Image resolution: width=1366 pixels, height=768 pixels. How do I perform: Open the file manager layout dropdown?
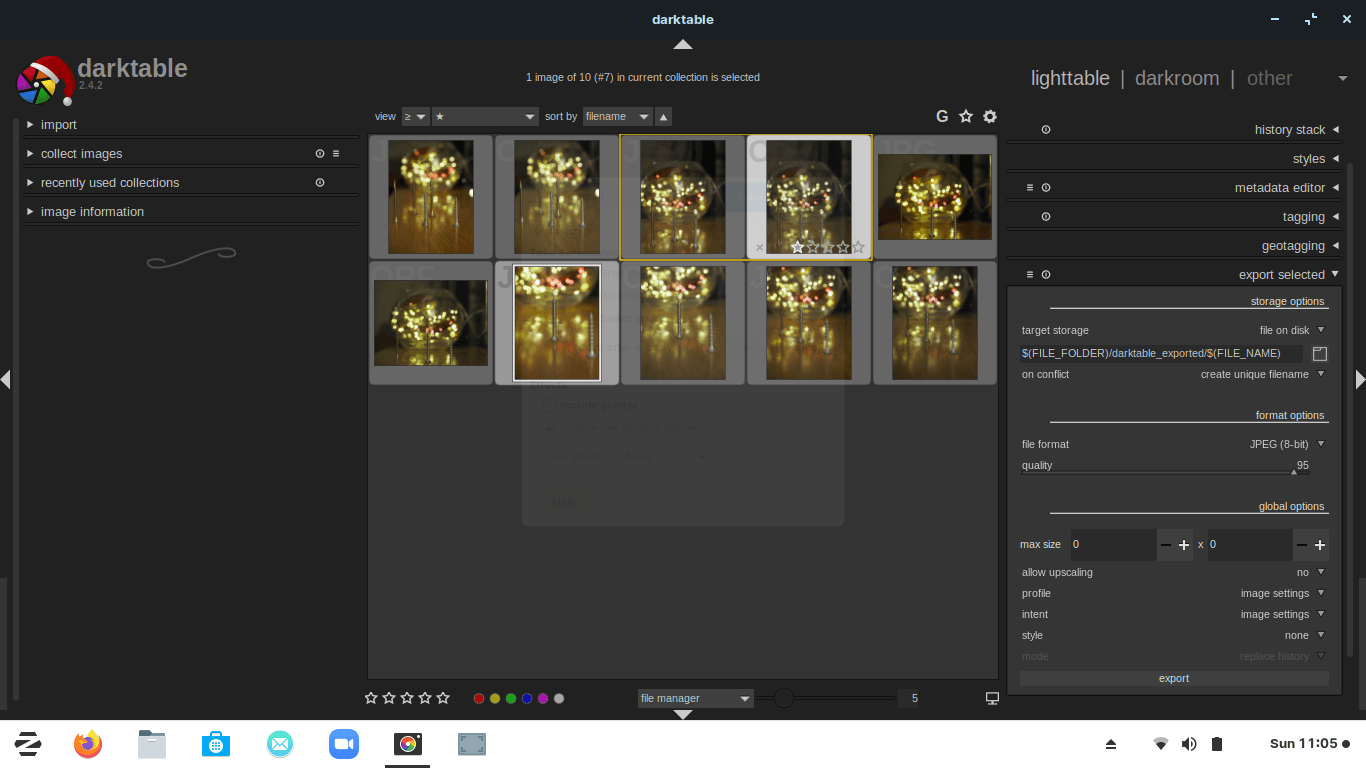pos(694,698)
